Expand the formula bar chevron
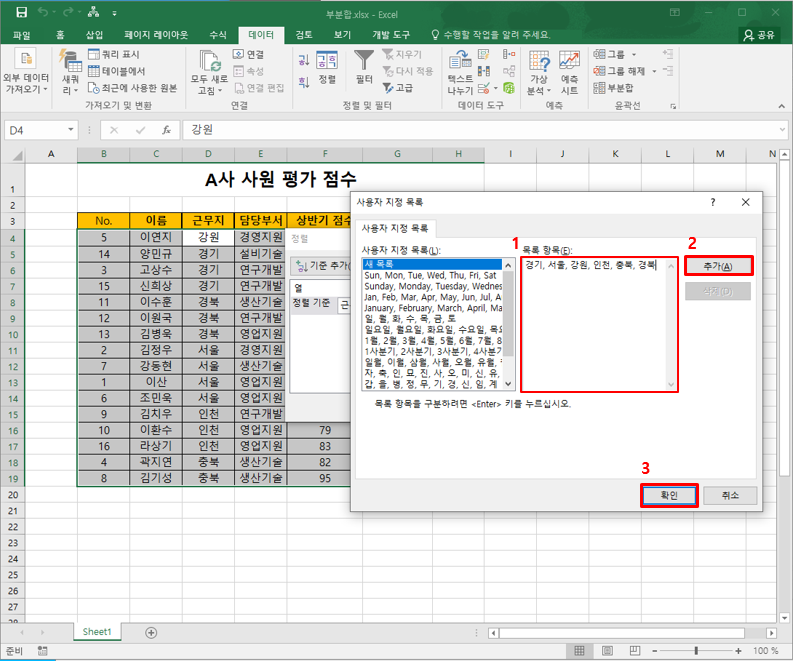This screenshot has width=793, height=661. pyautogui.click(x=782, y=130)
